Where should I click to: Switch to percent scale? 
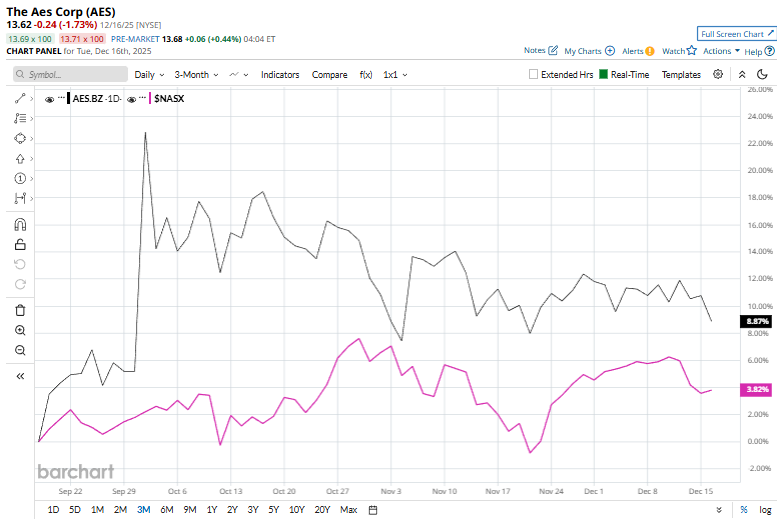[744, 510]
